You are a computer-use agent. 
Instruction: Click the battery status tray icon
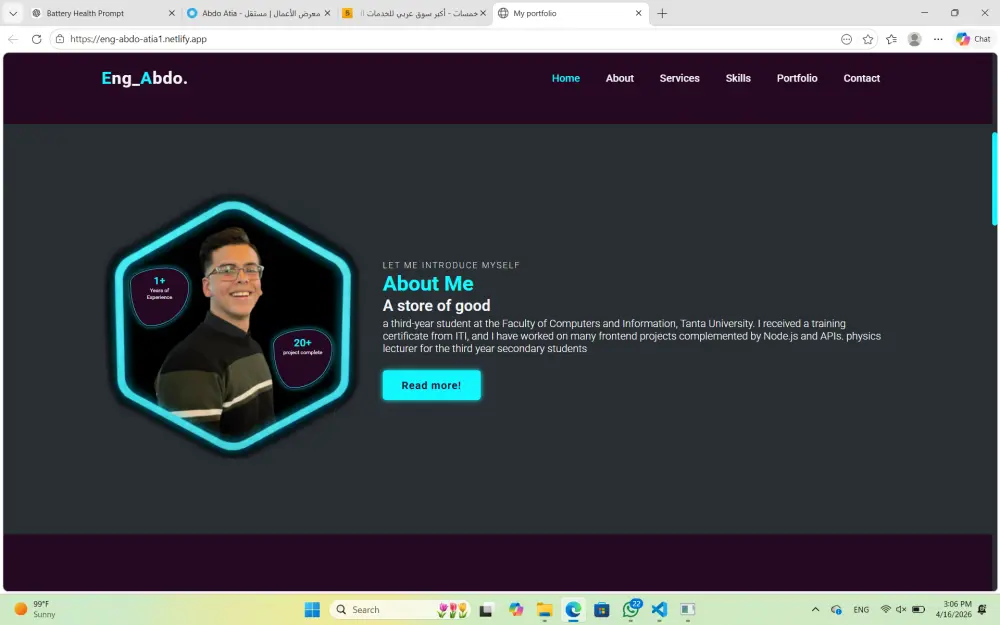918,610
